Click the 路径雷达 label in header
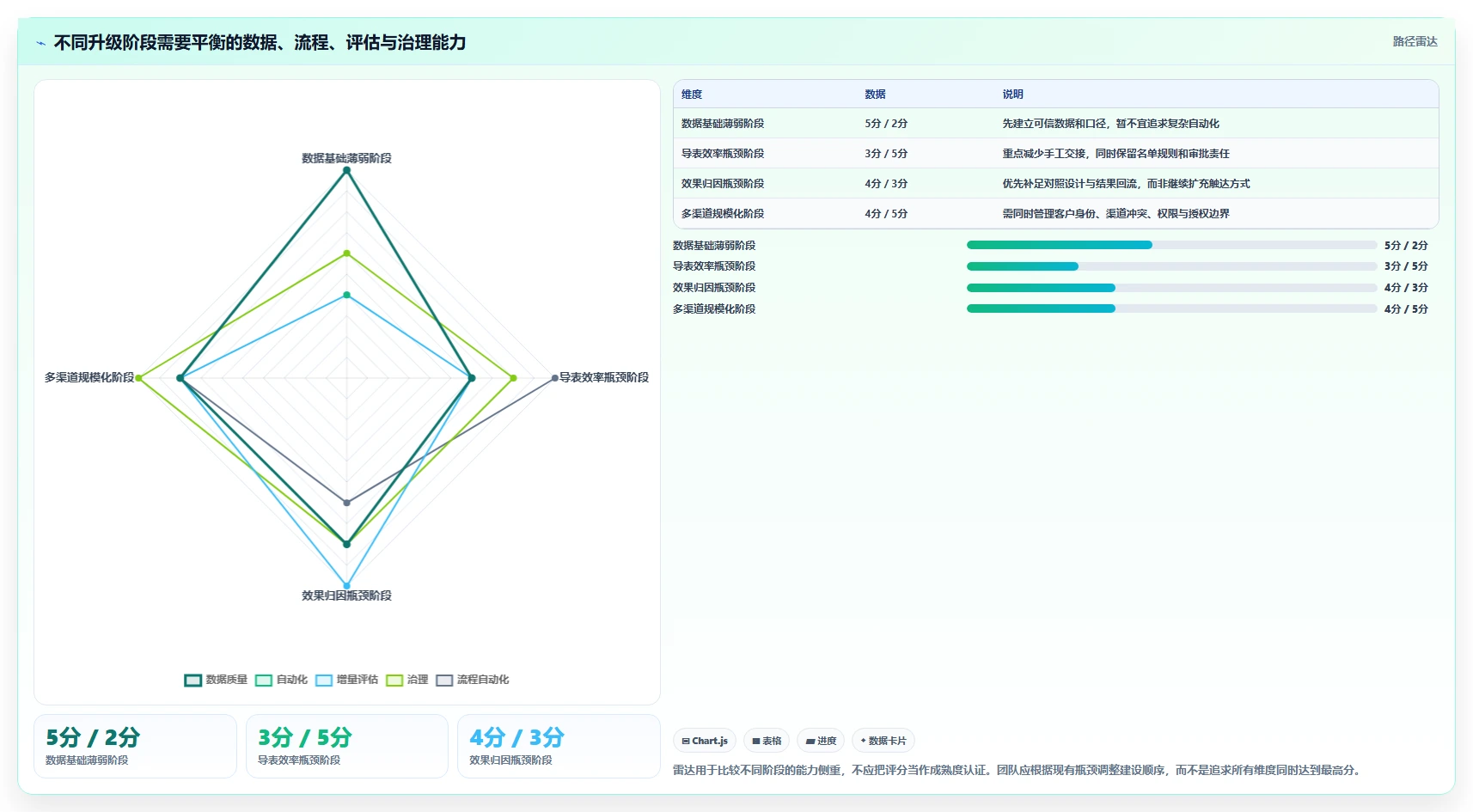The height and width of the screenshot is (812, 1473). tap(1415, 41)
